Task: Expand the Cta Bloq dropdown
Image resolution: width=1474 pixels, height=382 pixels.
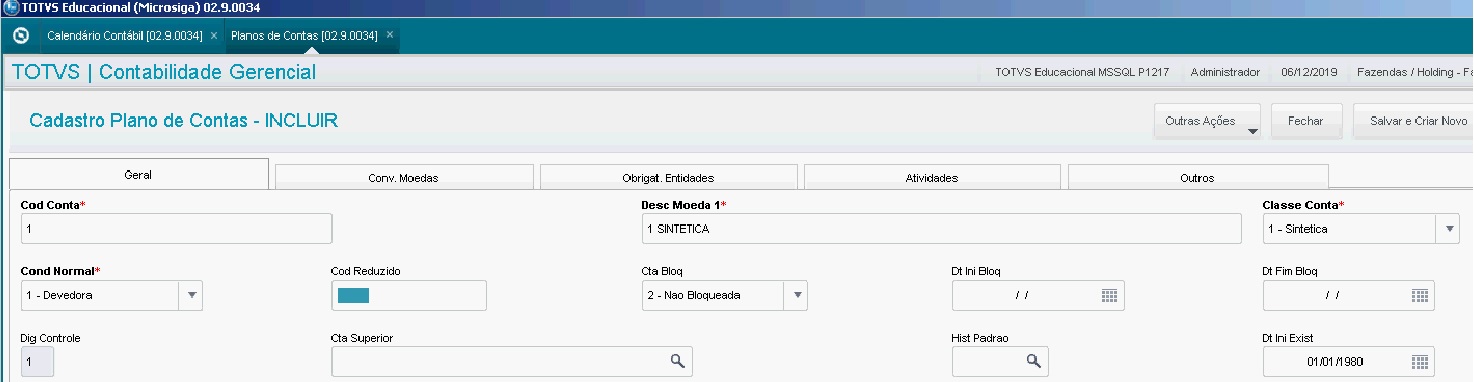Action: click(796, 296)
